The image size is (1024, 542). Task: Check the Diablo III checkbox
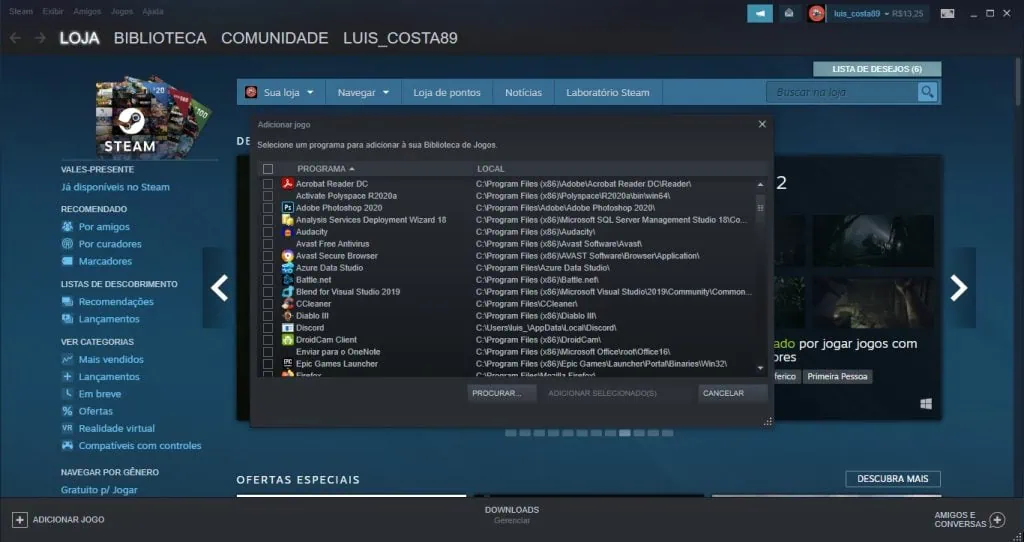coord(268,315)
